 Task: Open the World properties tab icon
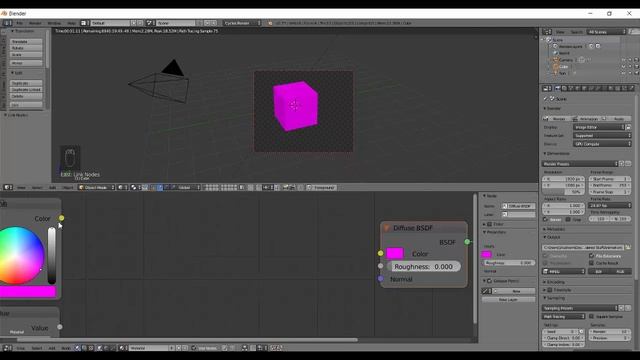tap(578, 88)
